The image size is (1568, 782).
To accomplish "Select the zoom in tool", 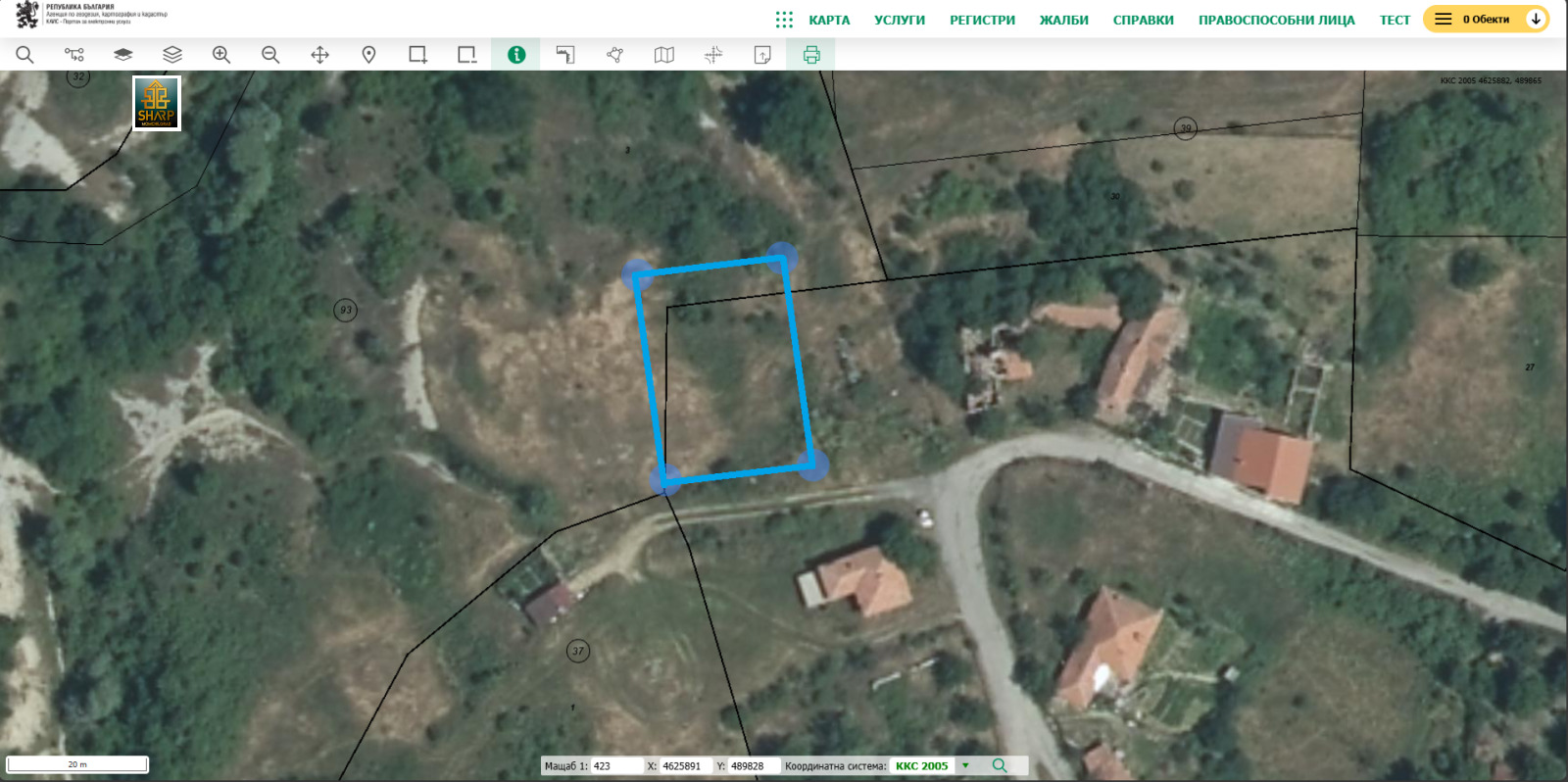I will [221, 55].
